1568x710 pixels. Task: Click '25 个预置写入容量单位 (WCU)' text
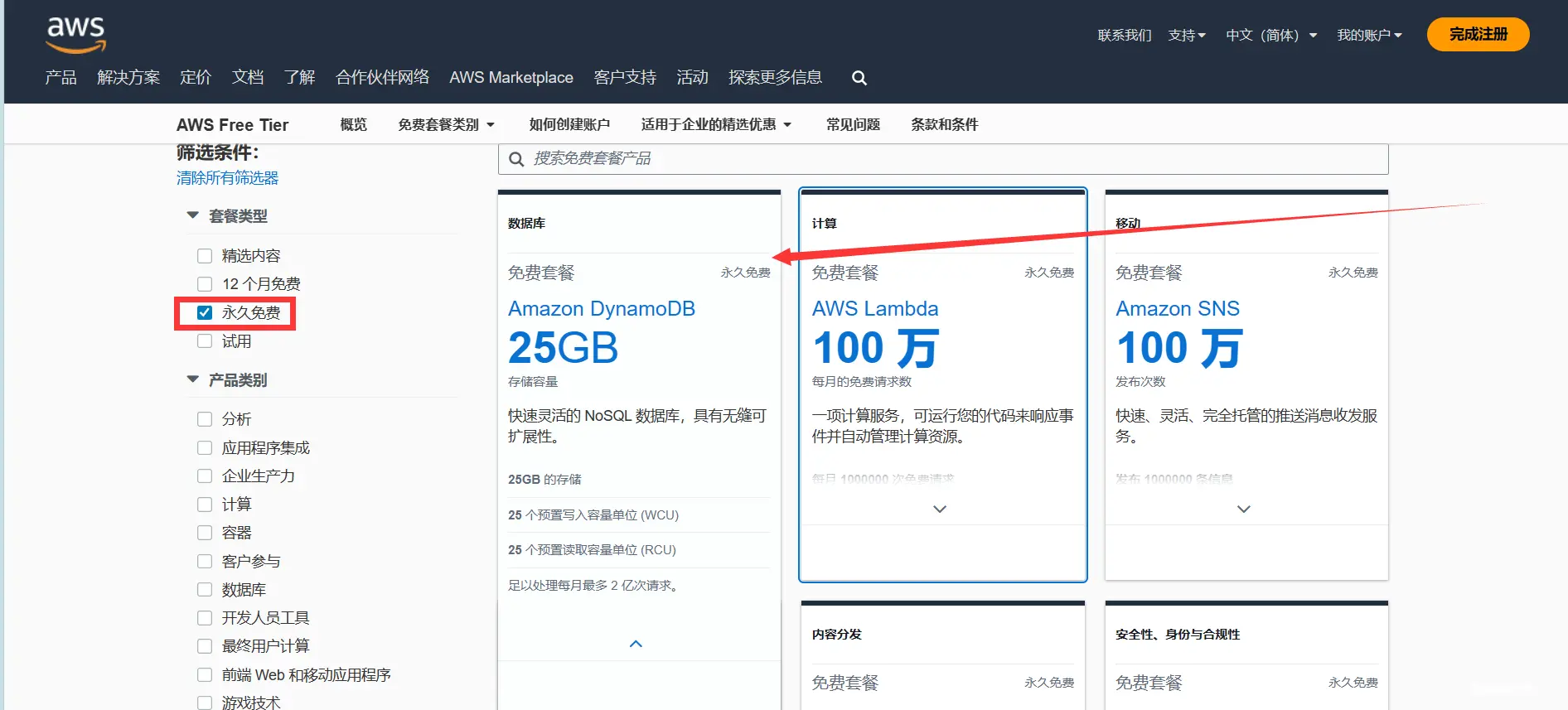point(593,515)
